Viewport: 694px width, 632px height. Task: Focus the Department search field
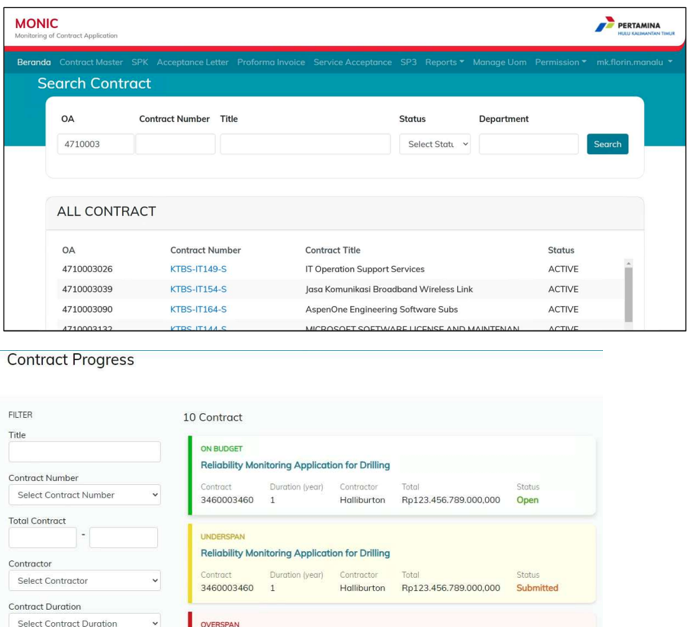(528, 144)
